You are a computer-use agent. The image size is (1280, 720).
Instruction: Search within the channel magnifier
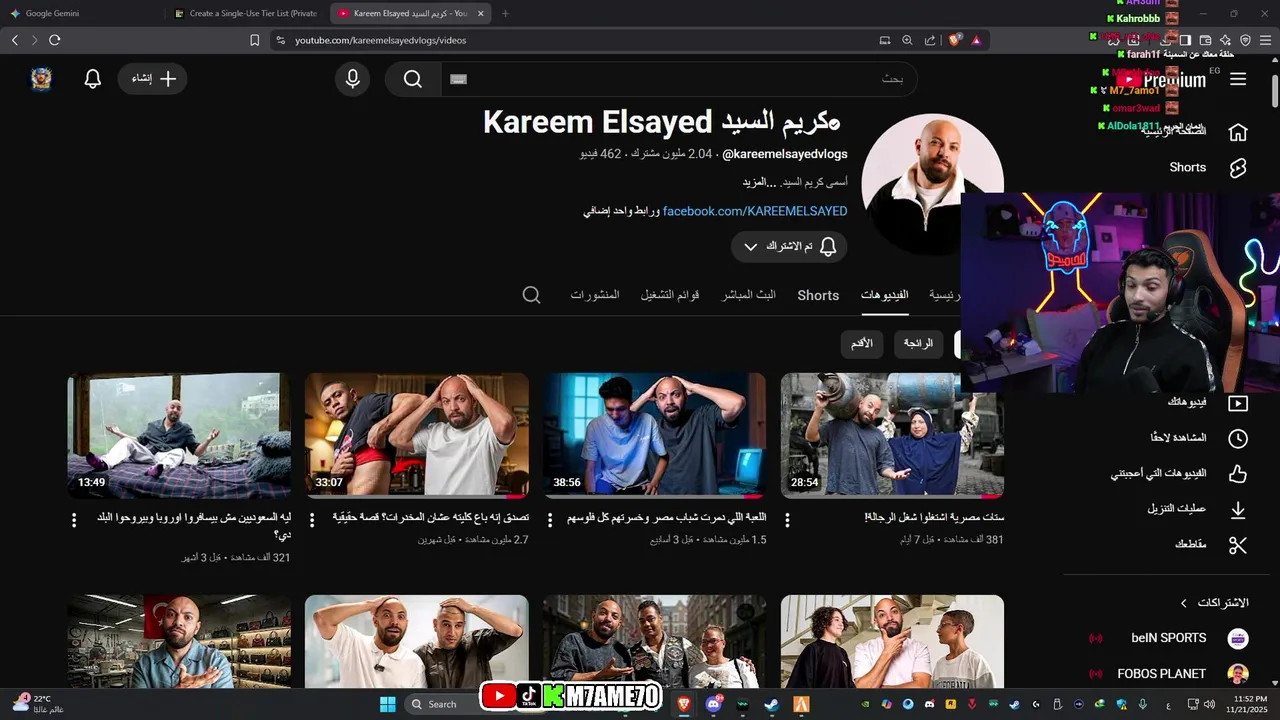532,295
